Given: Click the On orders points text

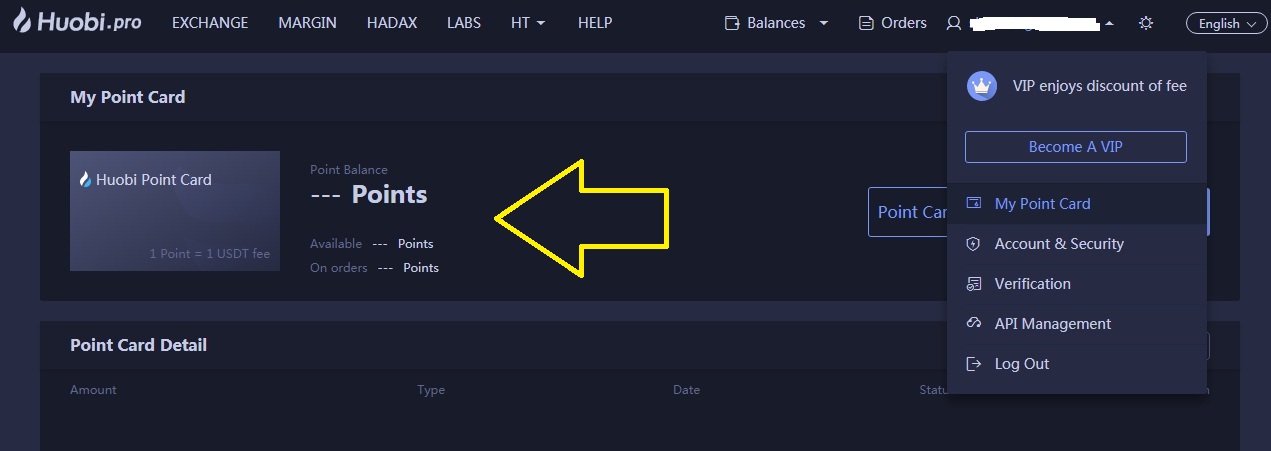Looking at the screenshot, I should point(374,267).
